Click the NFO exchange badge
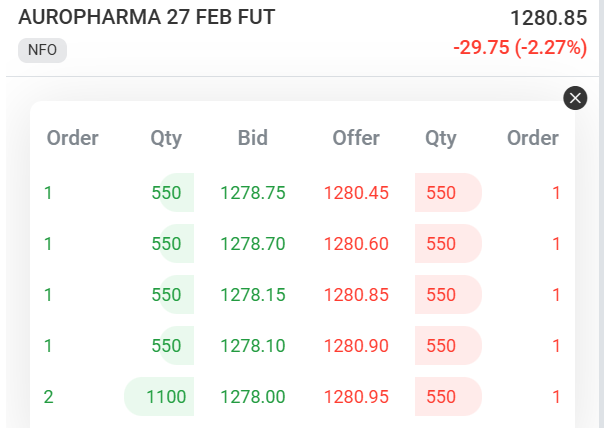 42,50
